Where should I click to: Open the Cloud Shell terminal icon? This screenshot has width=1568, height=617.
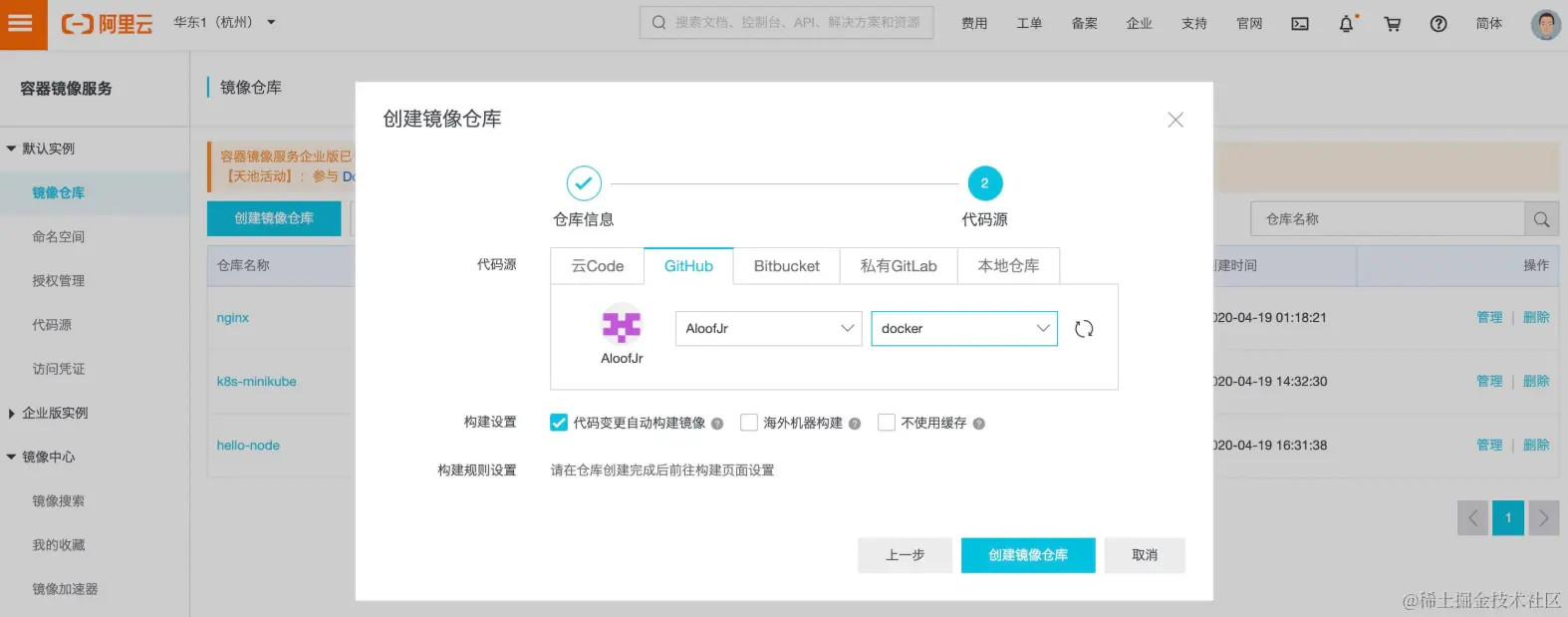click(1300, 23)
